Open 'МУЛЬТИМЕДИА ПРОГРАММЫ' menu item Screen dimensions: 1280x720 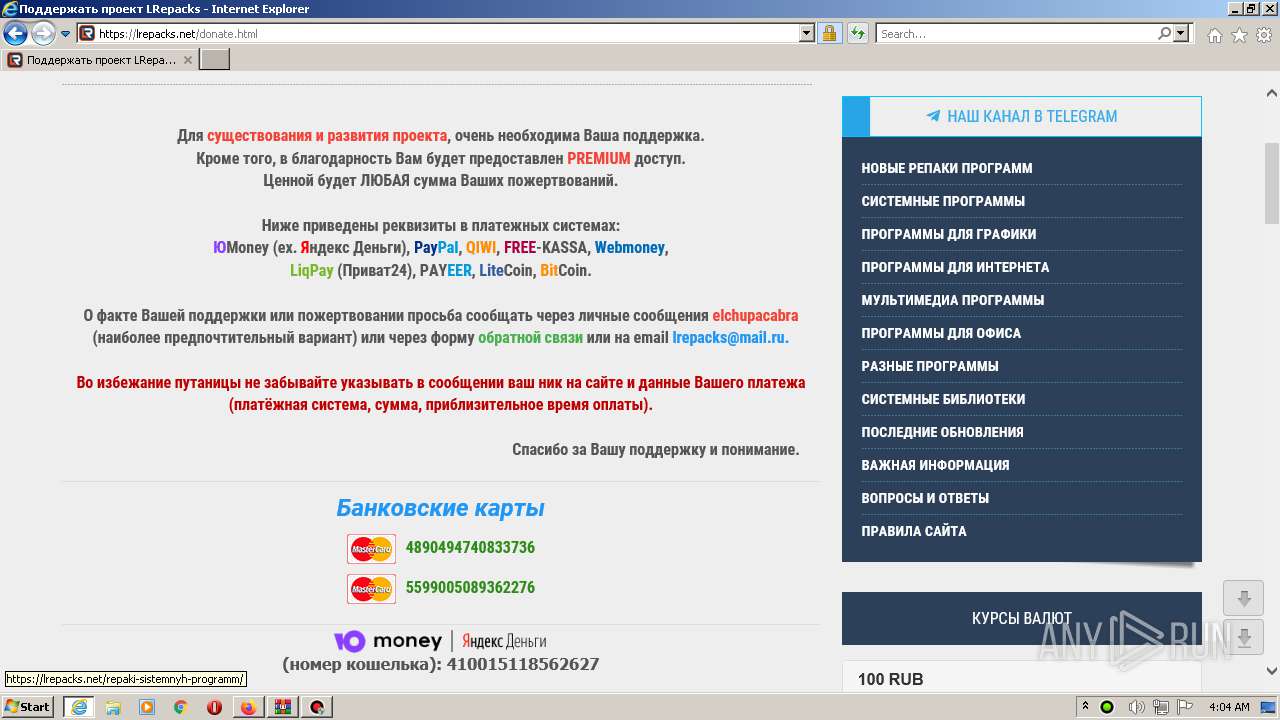coord(953,300)
